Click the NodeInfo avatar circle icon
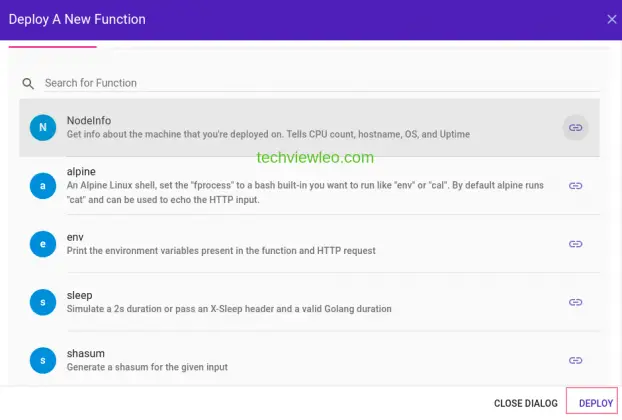 pyautogui.click(x=42, y=127)
